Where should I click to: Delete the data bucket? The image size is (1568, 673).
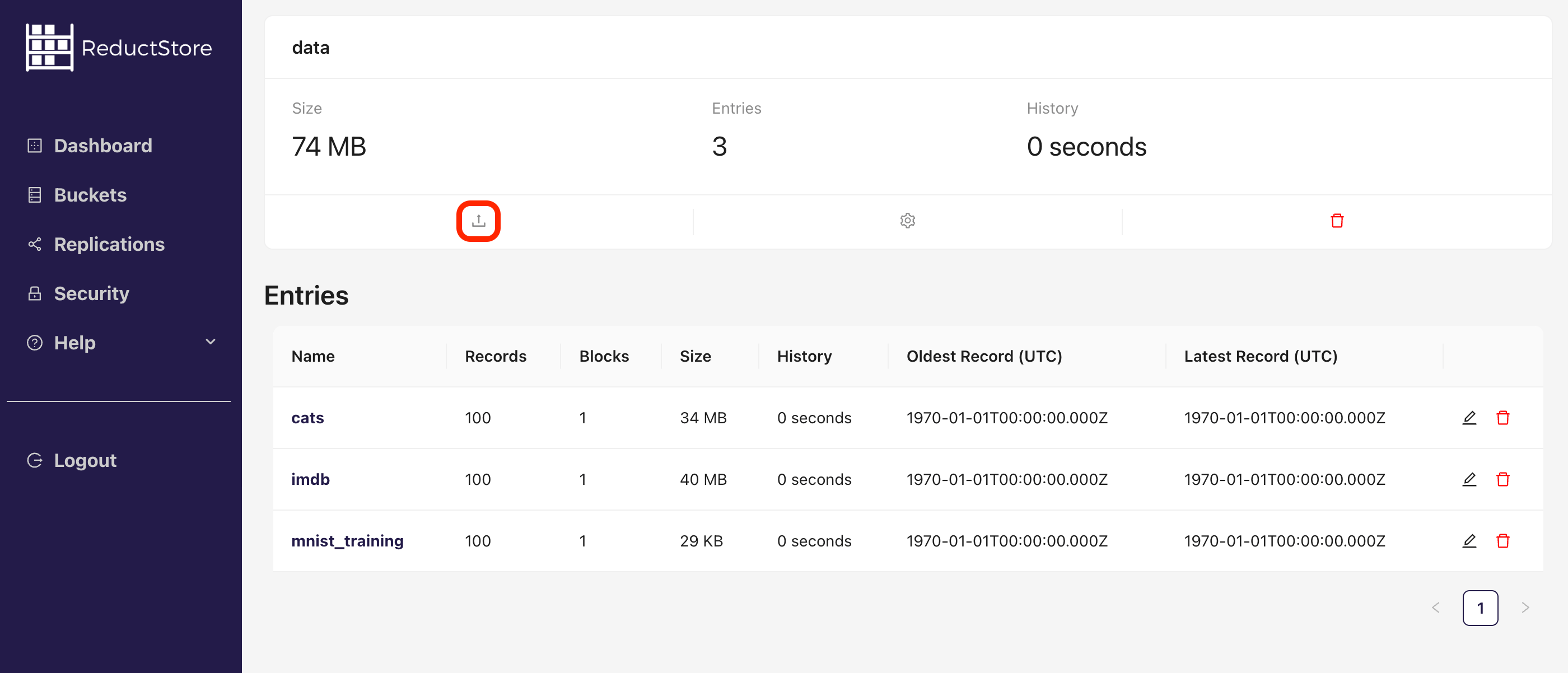(x=1337, y=220)
